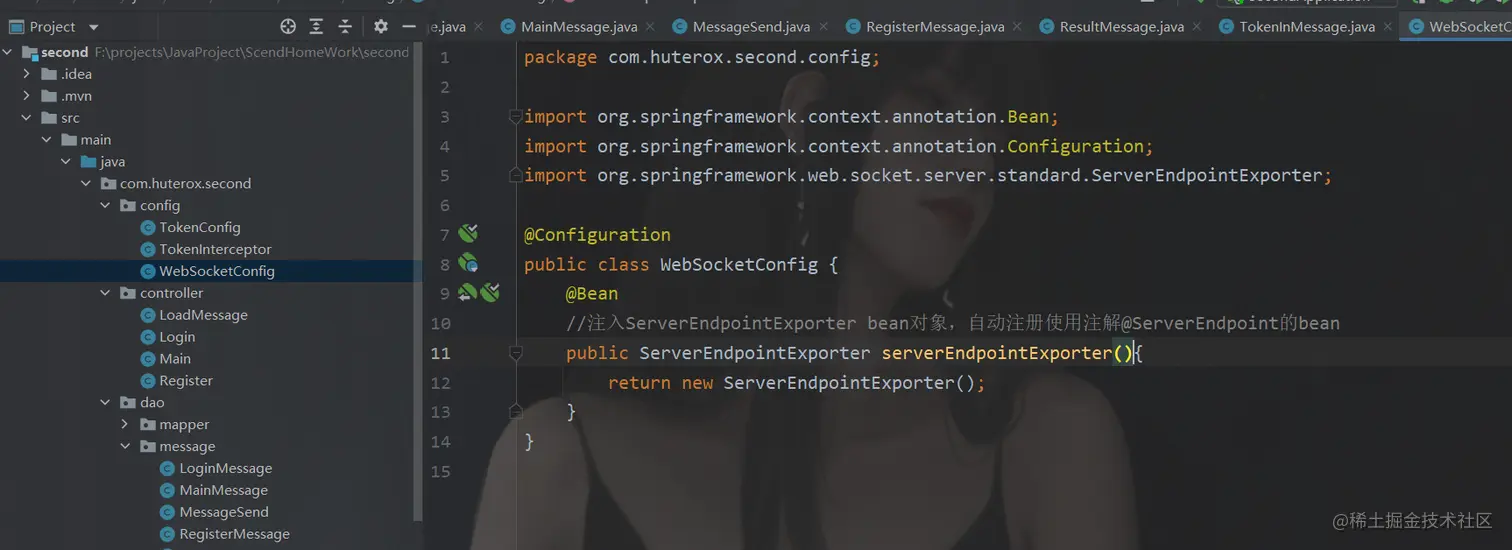
Task: Open the Main class in controller
Action: 175,359
